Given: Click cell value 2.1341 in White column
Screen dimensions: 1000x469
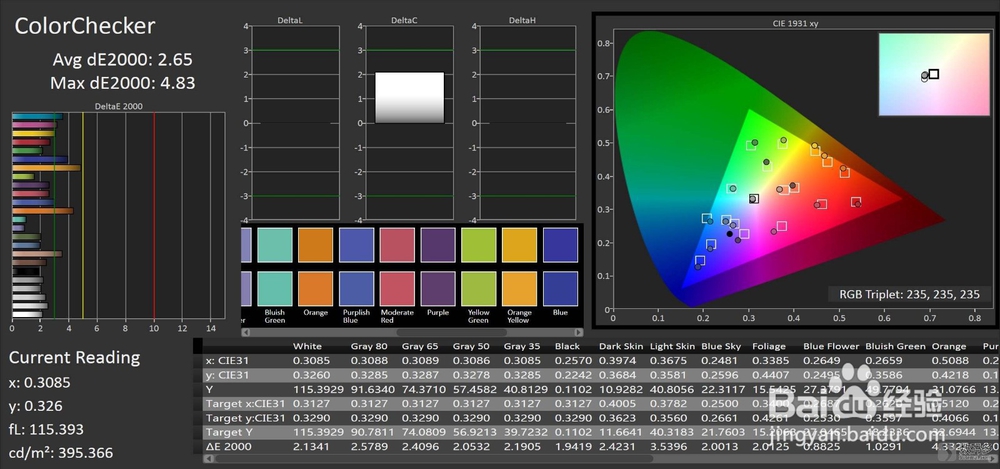Looking at the screenshot, I should [309, 447].
